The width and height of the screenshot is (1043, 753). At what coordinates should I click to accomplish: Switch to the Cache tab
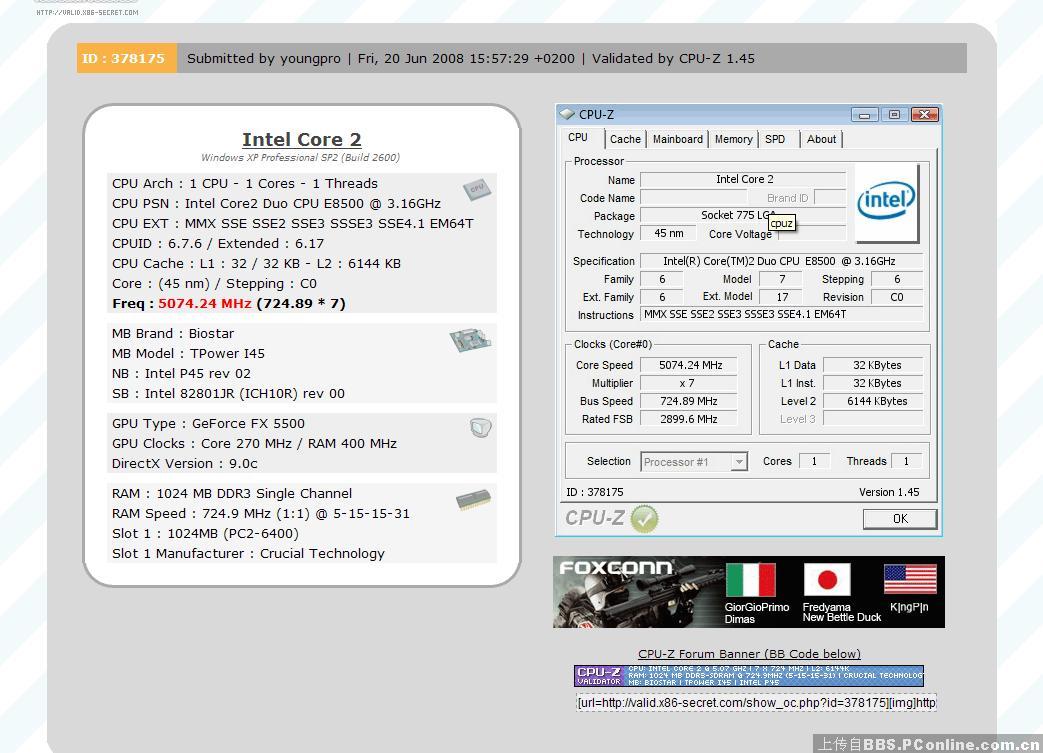click(x=625, y=139)
